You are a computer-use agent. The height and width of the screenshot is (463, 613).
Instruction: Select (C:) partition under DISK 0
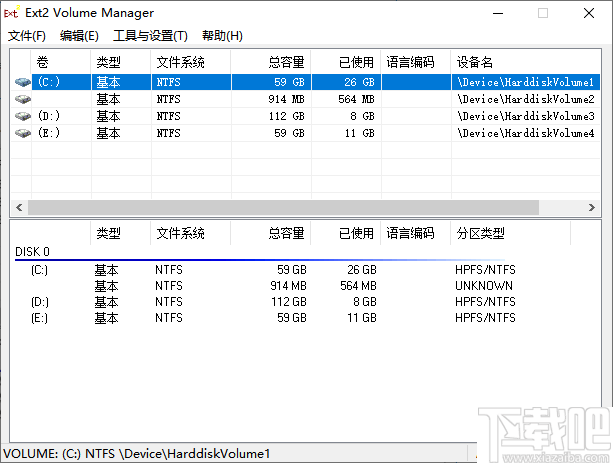[39, 270]
